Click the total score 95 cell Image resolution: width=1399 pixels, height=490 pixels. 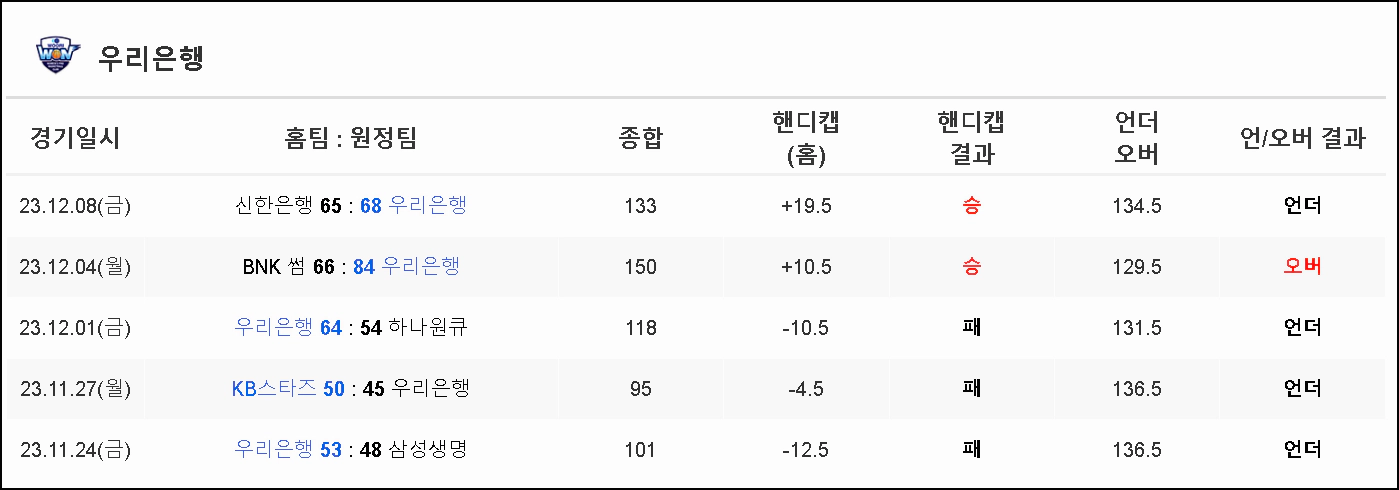(640, 388)
